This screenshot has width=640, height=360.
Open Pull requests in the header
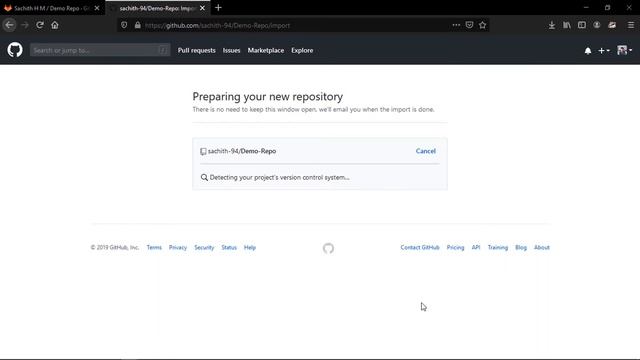click(196, 50)
